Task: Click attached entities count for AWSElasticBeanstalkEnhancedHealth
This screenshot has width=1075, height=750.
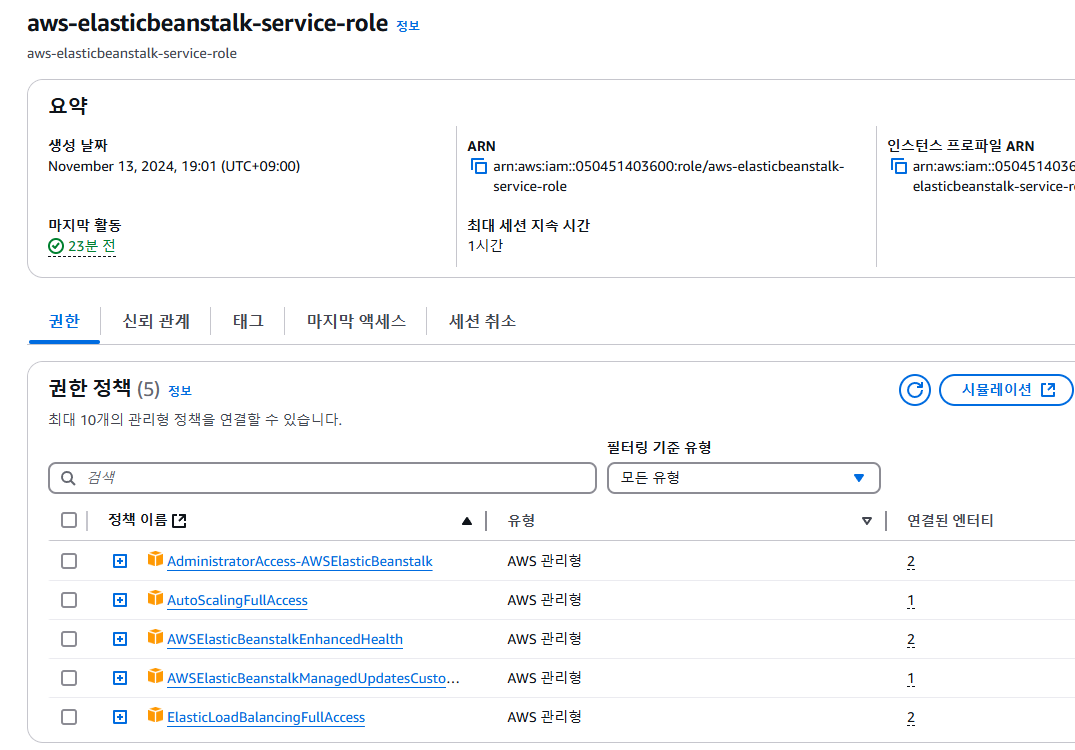Action: pos(910,640)
